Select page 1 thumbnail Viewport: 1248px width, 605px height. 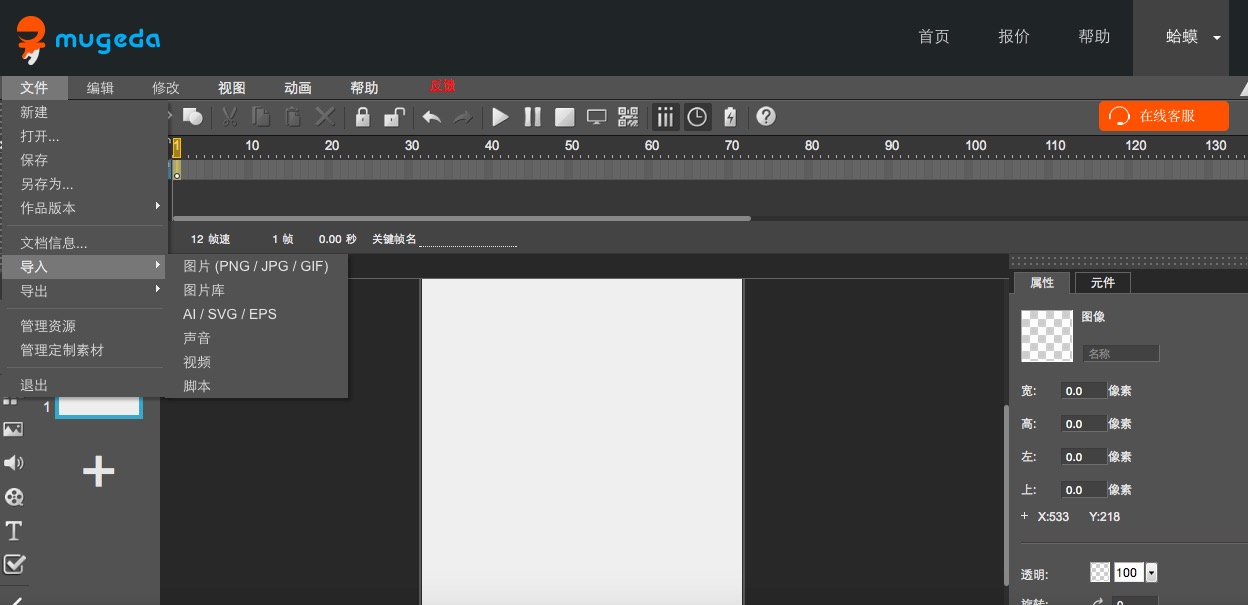coord(98,407)
